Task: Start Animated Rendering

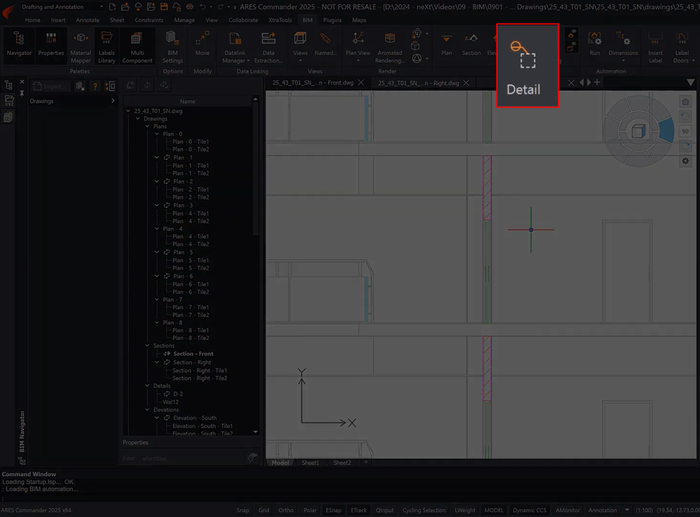Action: click(x=390, y=46)
